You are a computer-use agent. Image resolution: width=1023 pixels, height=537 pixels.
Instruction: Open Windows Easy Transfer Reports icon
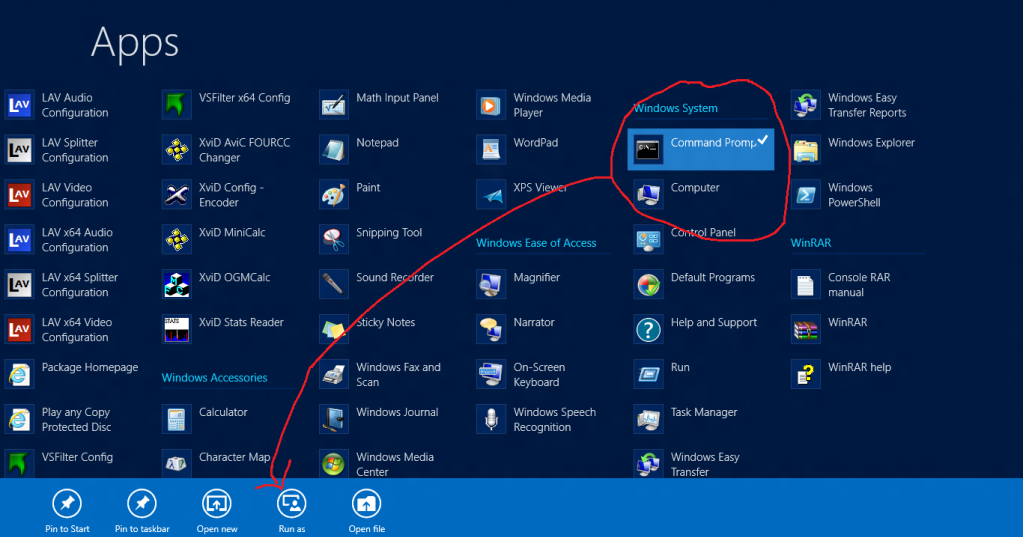[x=805, y=105]
